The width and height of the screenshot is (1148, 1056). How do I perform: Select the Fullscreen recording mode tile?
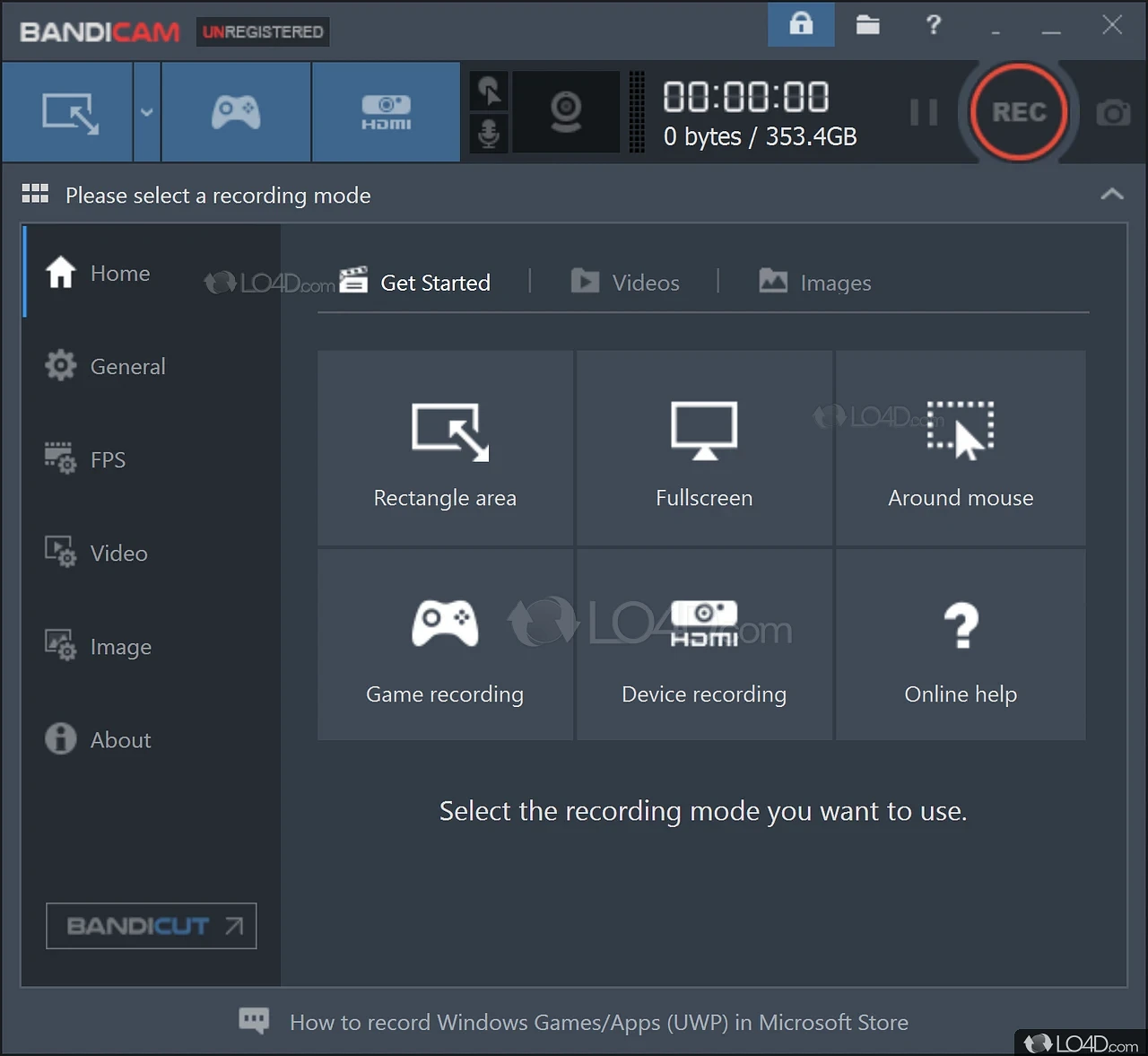(x=703, y=449)
